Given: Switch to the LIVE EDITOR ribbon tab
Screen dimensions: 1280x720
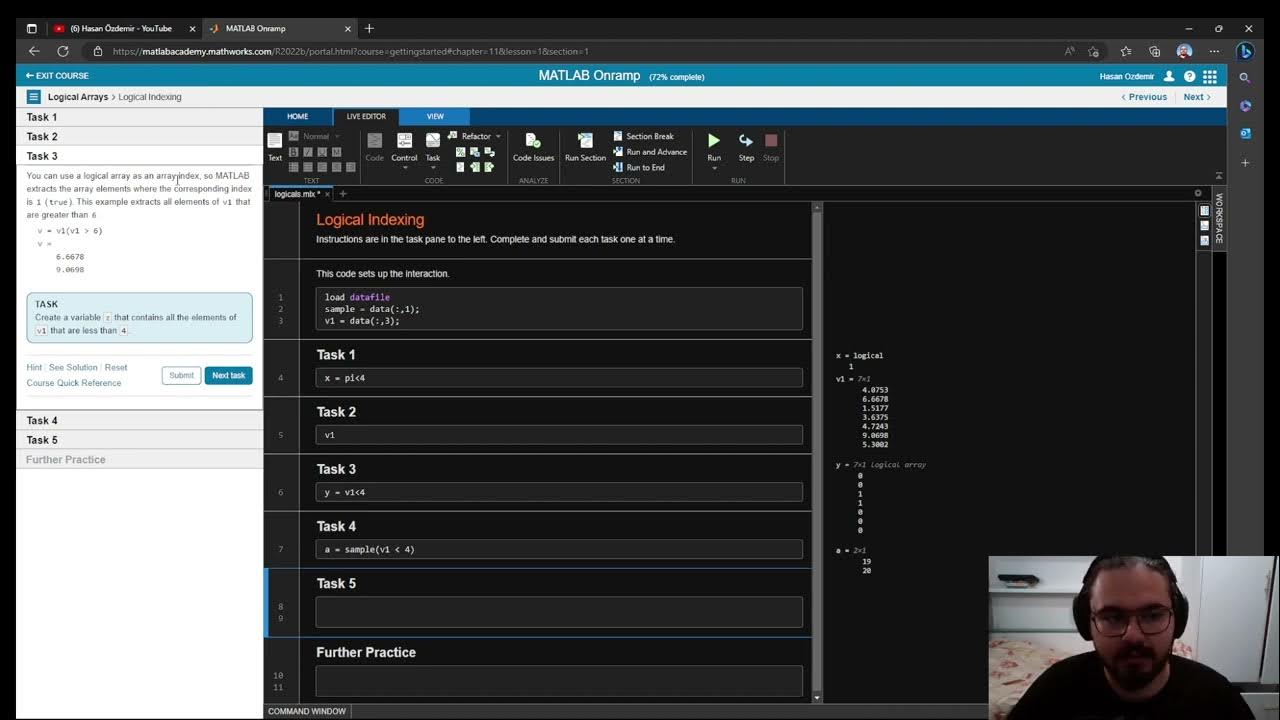Looking at the screenshot, I should click(366, 116).
